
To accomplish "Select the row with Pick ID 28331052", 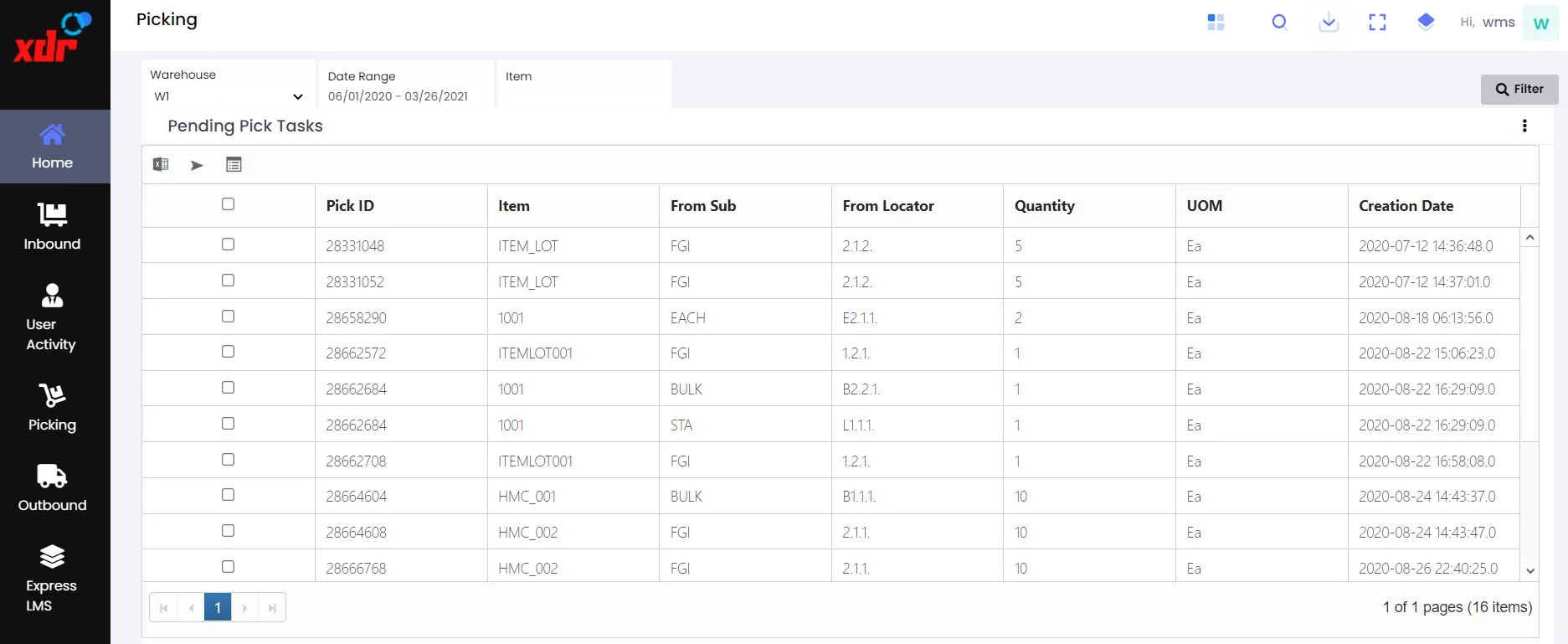I will point(228,281).
